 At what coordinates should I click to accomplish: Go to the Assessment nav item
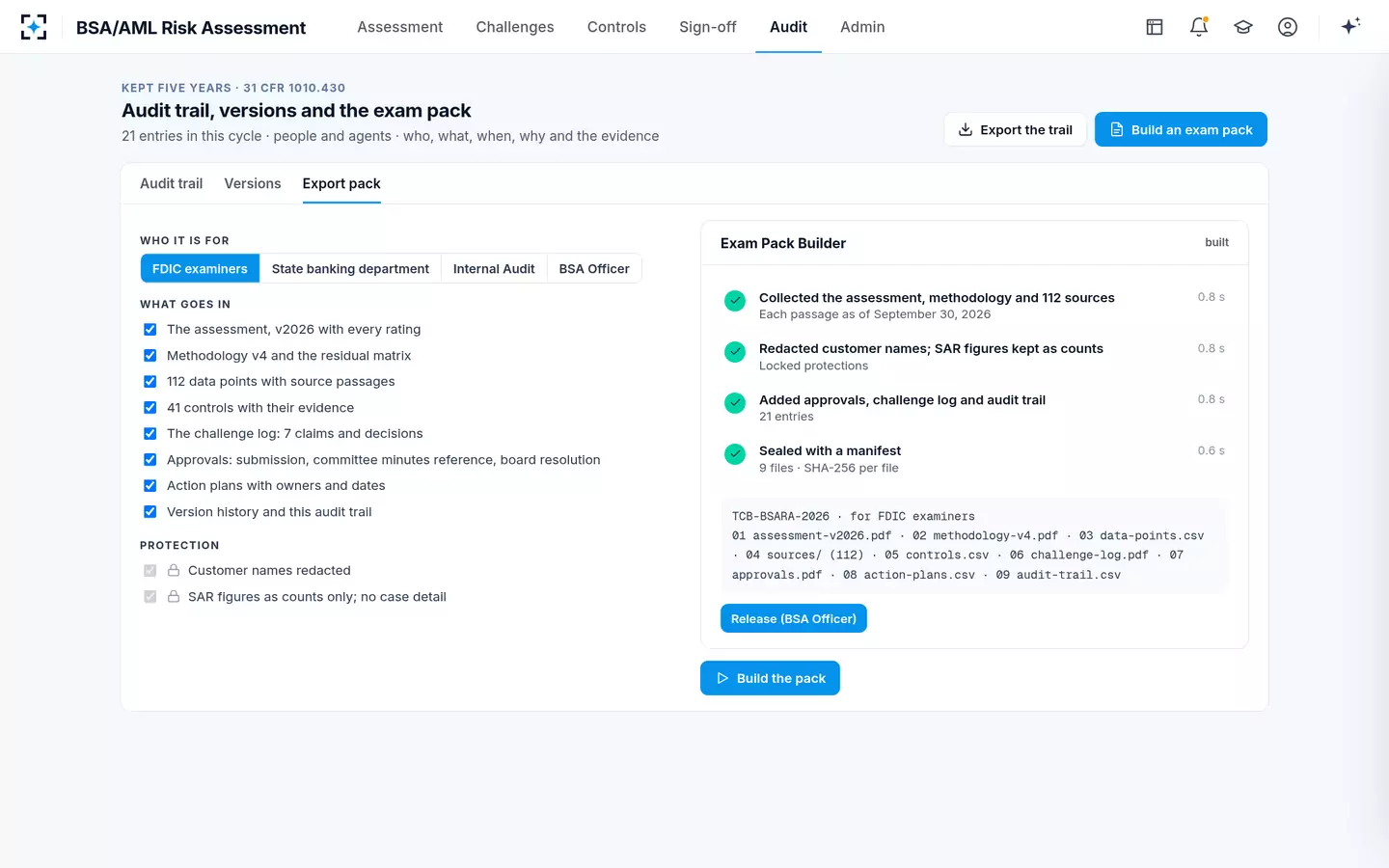coord(400,27)
